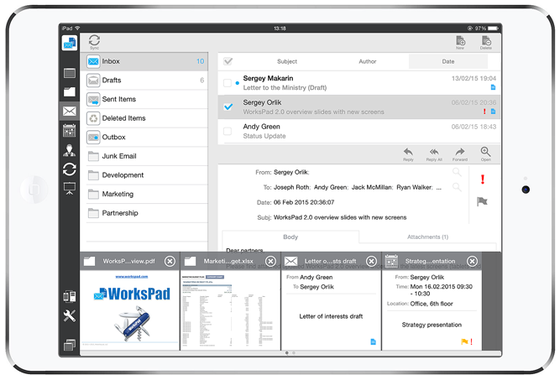
Task: Tick the Sergey Makarin email checkbox
Action: coord(227,83)
